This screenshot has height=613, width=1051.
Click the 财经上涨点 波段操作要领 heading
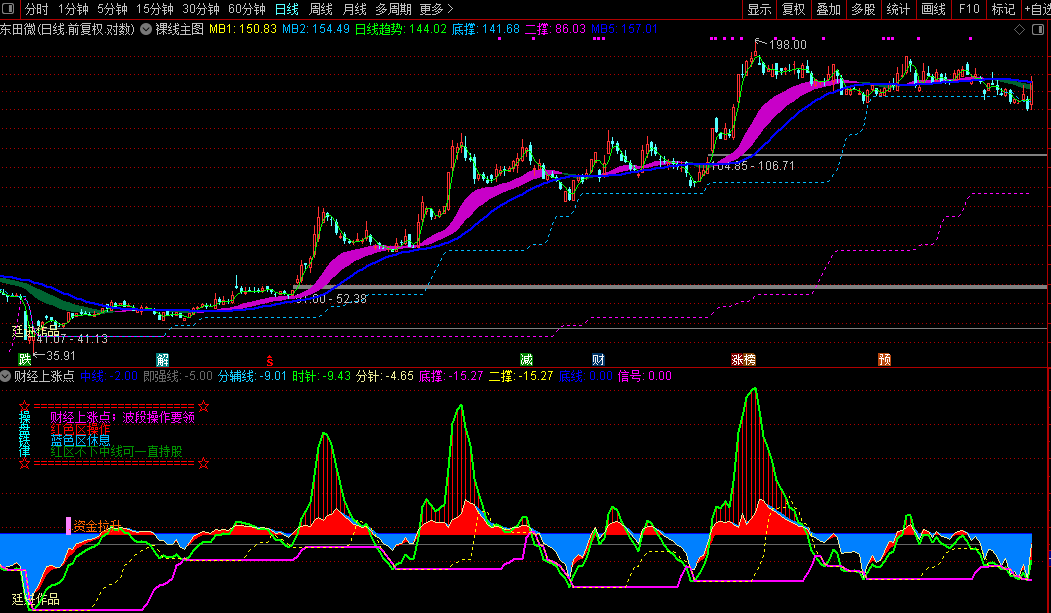[123, 417]
